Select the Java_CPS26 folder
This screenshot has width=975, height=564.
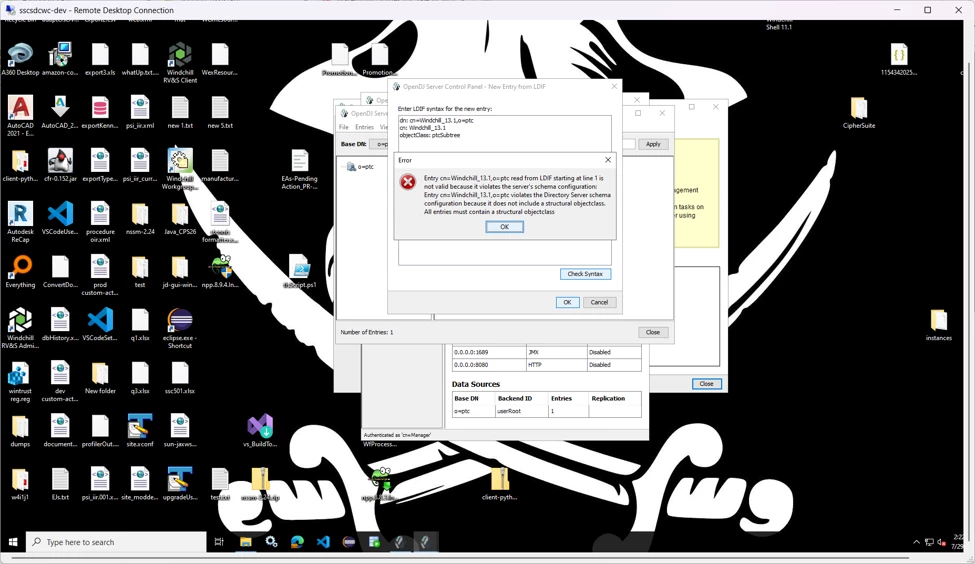click(x=180, y=219)
